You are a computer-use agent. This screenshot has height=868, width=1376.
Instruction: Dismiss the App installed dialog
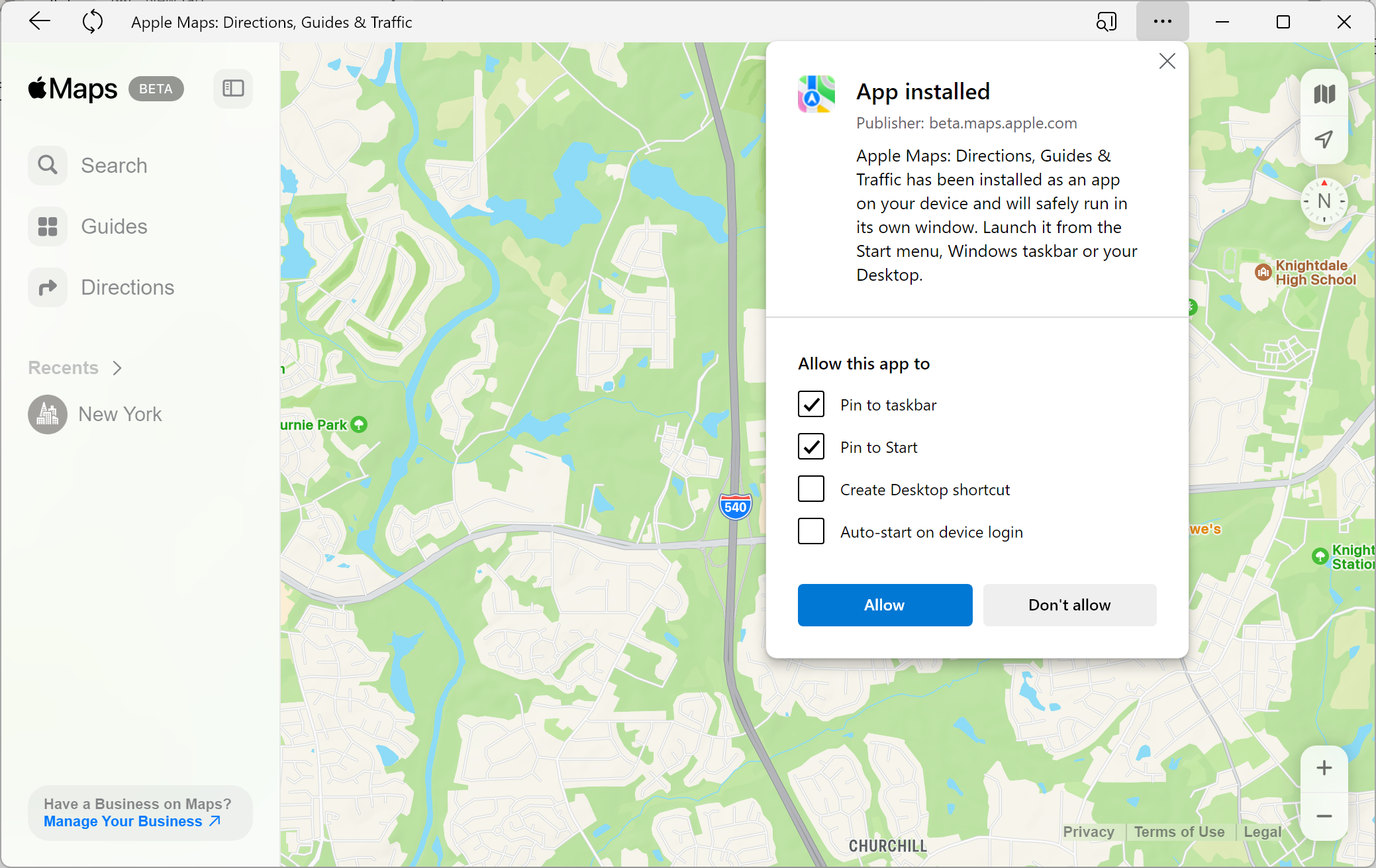click(1167, 60)
